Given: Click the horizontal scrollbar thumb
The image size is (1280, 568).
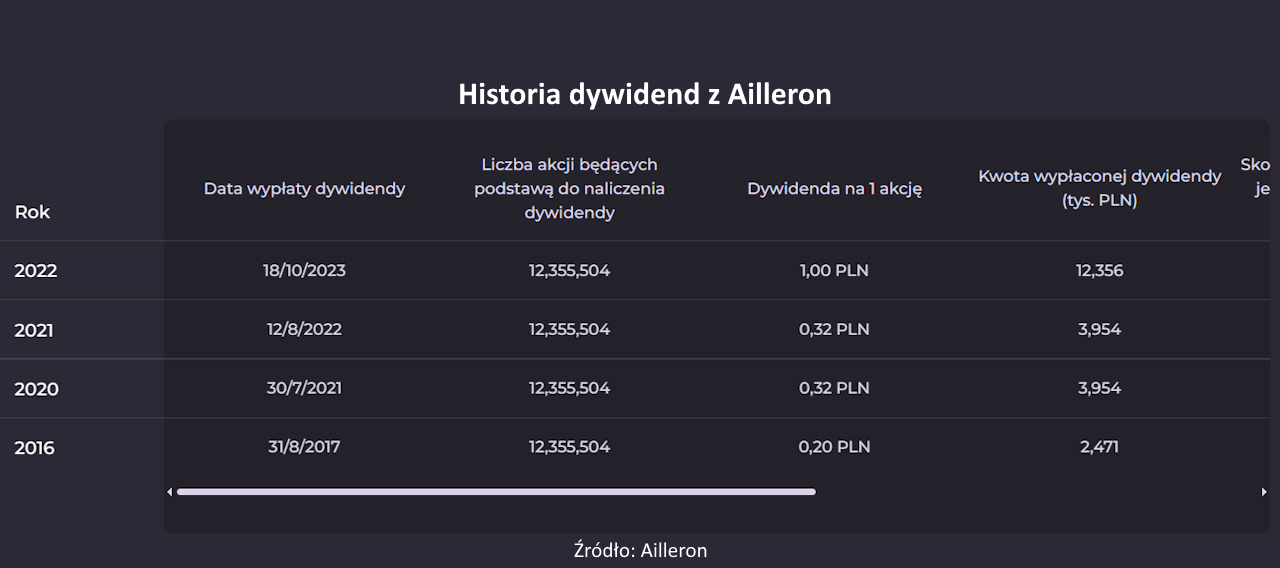Looking at the screenshot, I should click(496, 492).
